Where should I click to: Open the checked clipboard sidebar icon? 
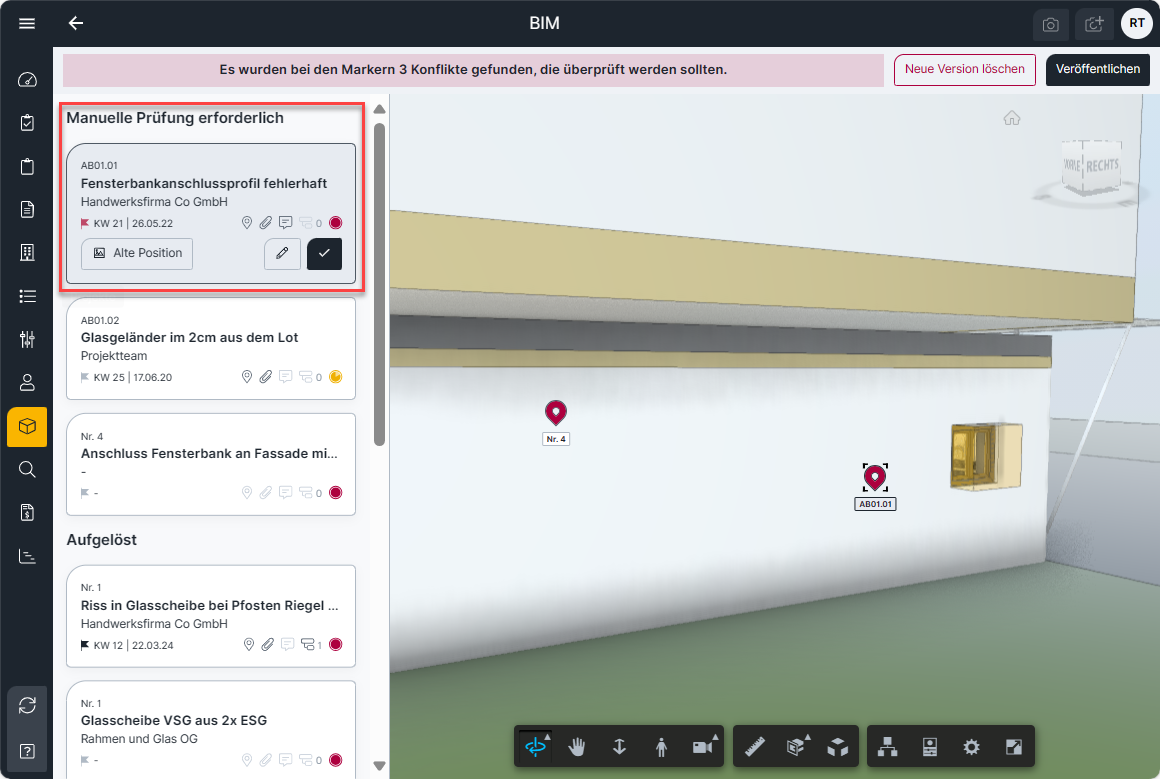(x=27, y=123)
